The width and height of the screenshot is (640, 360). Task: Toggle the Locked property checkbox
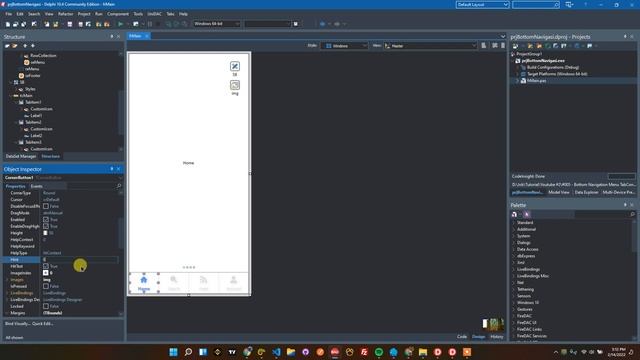[x=46, y=306]
